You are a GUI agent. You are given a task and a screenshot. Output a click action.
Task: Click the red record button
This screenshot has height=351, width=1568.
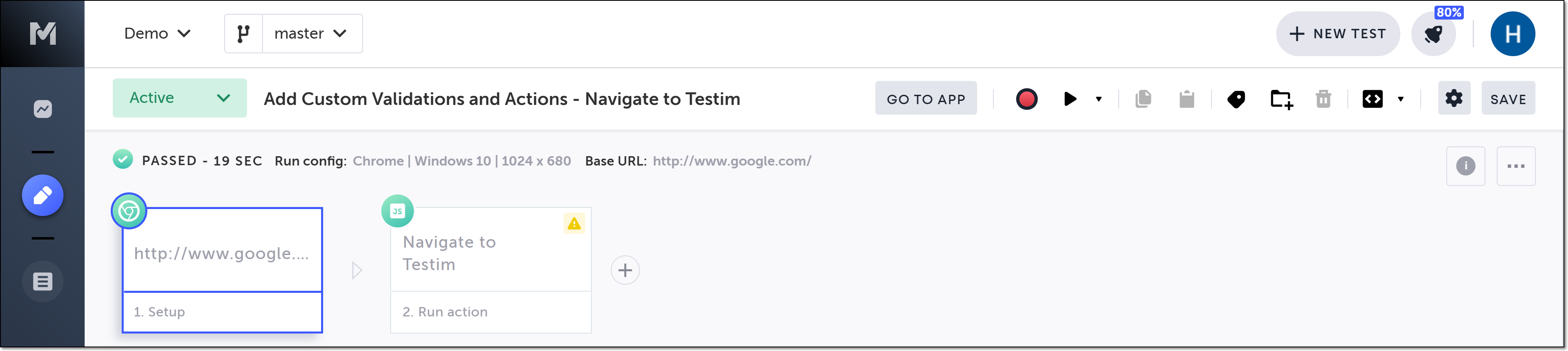[1026, 99]
